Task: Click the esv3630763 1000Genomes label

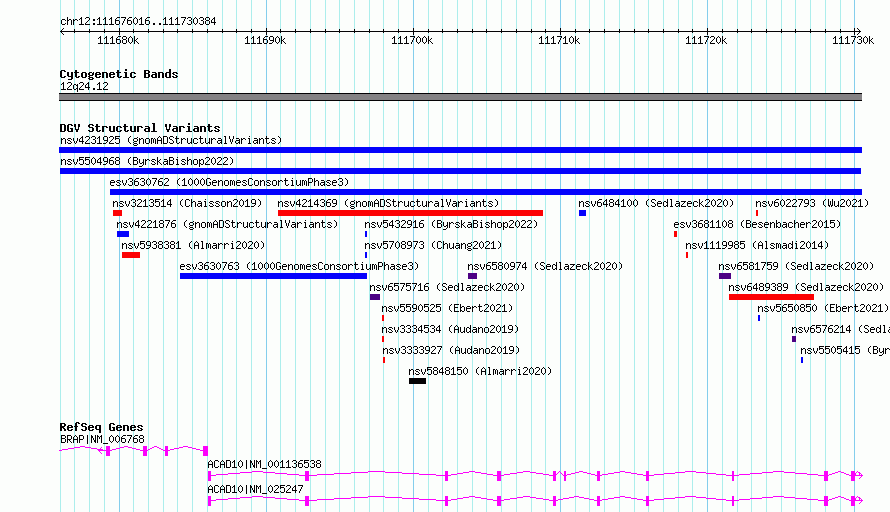Action: [299, 266]
